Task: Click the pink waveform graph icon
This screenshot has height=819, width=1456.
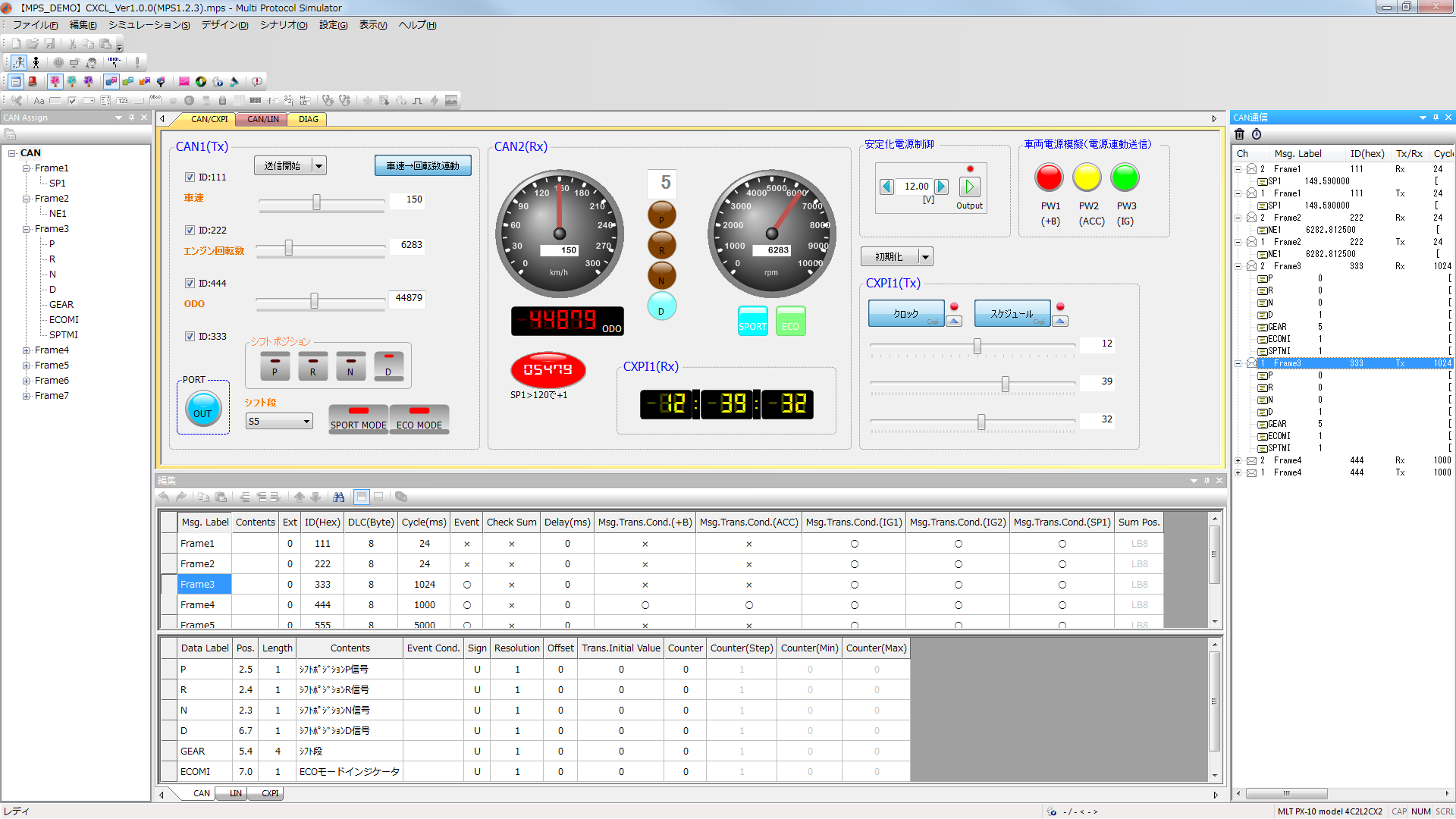Action: coord(184,81)
